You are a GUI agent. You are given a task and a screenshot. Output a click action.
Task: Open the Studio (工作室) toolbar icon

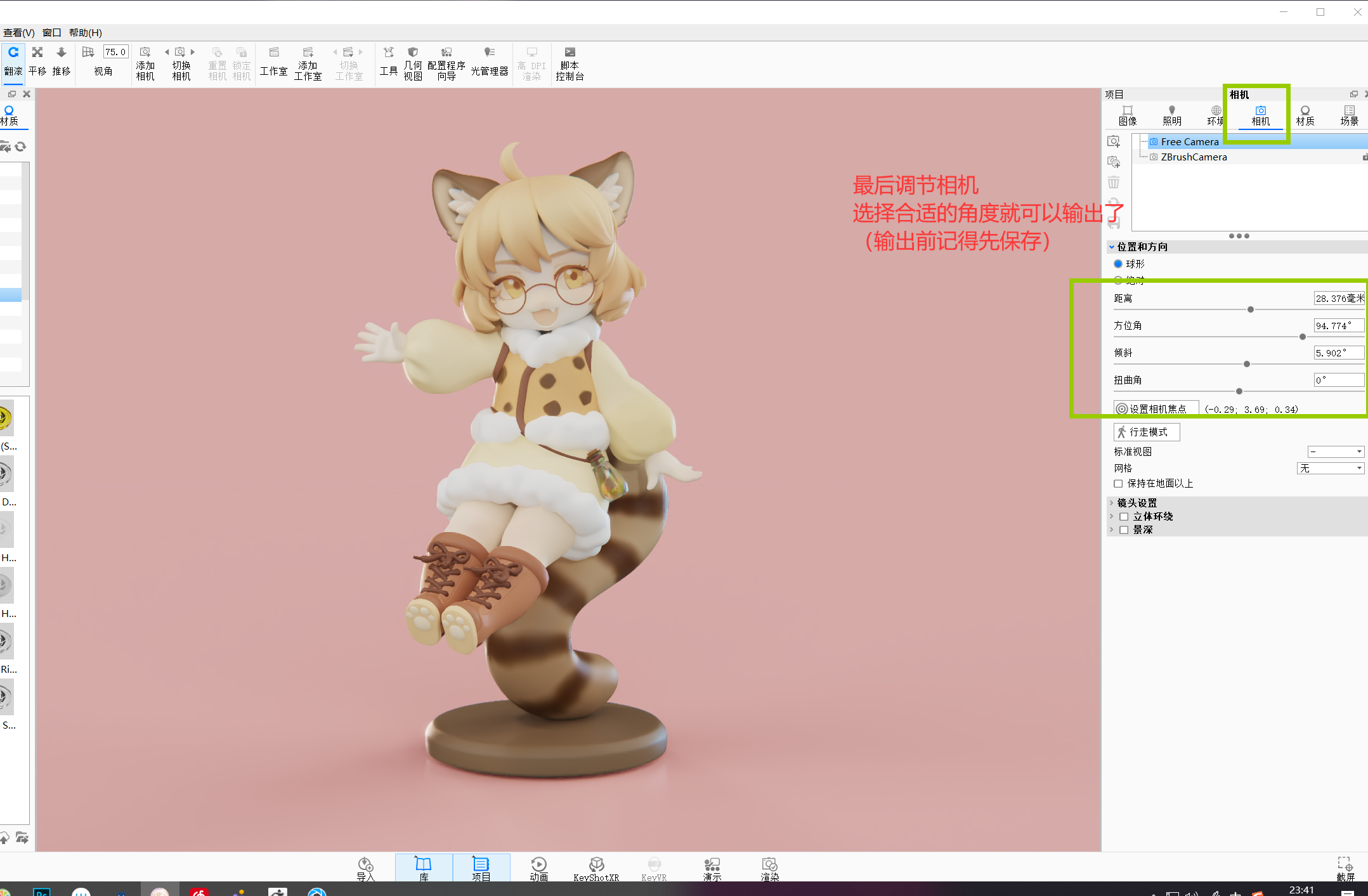click(x=273, y=63)
